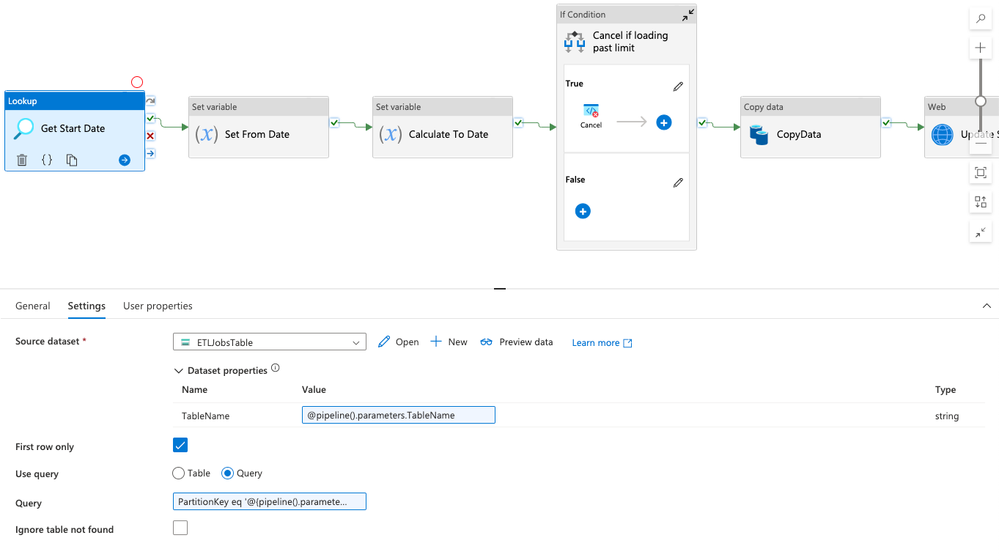Delete the Get Start Date lookup activity
The image size is (999, 560).
pyautogui.click(x=22, y=160)
